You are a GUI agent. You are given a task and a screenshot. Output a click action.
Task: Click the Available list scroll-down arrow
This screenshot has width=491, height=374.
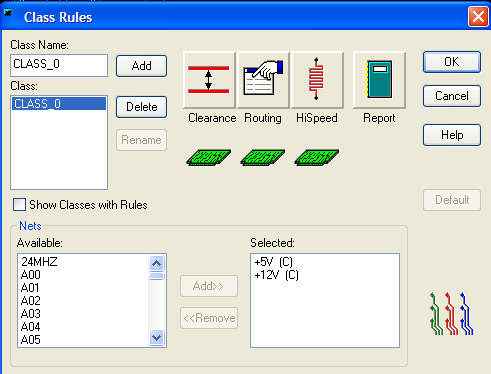click(156, 338)
